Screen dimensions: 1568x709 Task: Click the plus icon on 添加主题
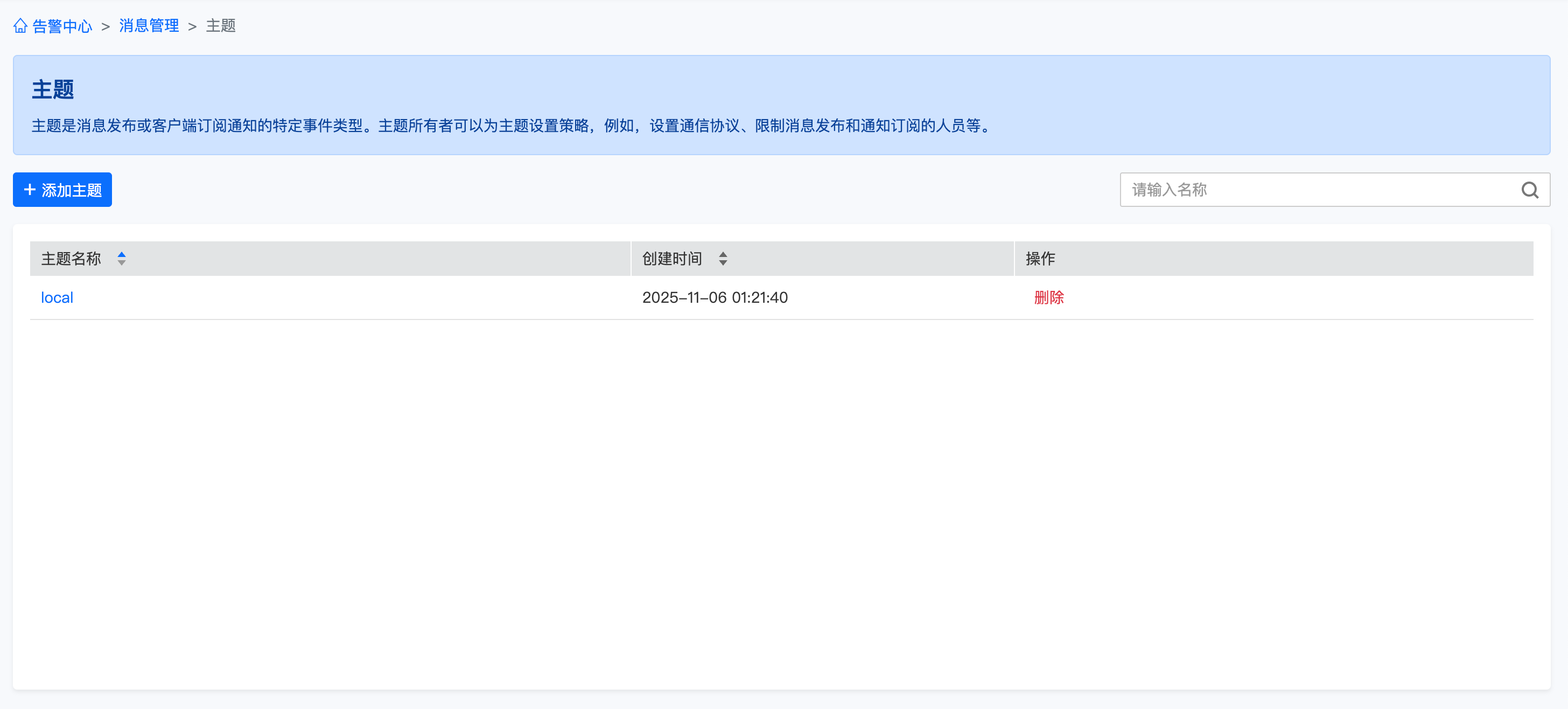[x=29, y=190]
